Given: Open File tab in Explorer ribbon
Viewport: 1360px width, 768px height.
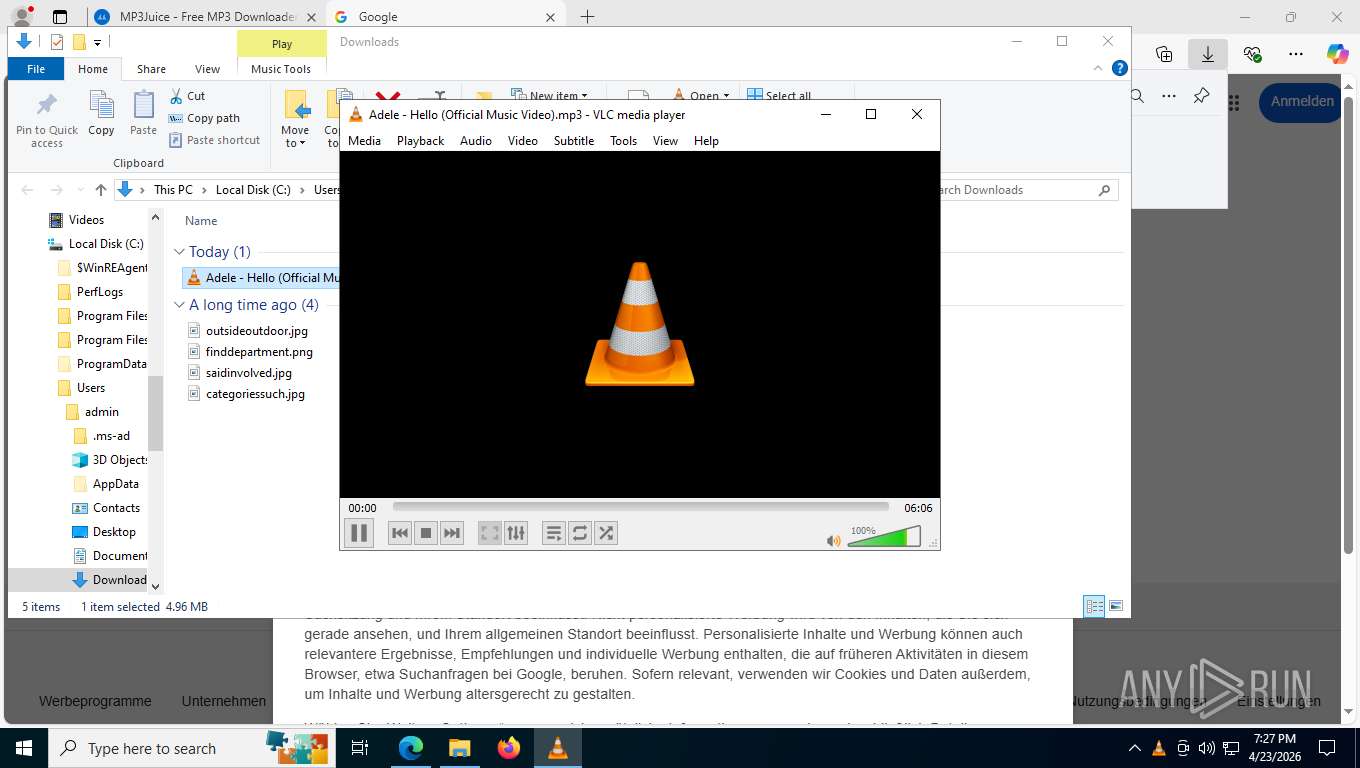Looking at the screenshot, I should [36, 69].
